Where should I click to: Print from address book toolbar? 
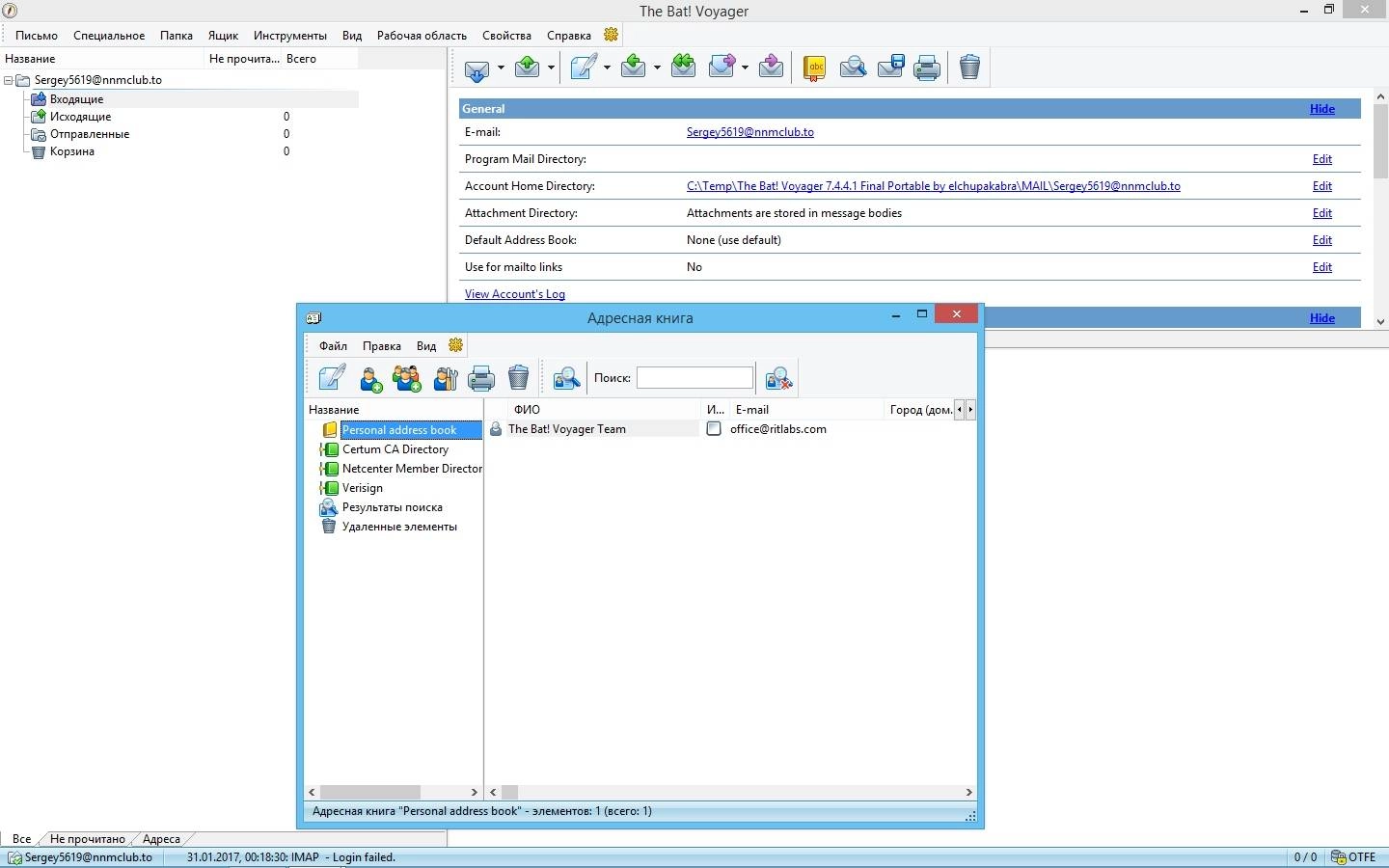click(x=481, y=379)
